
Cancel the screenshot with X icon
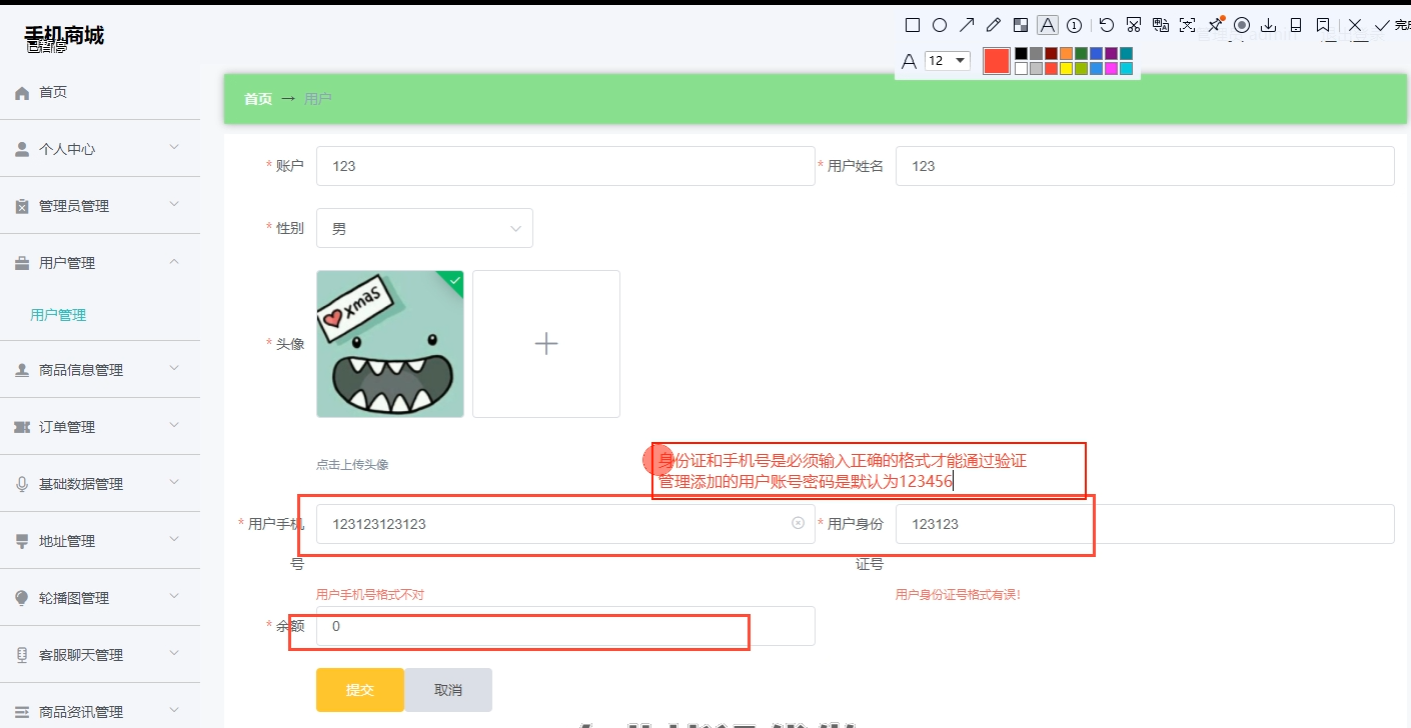point(1355,25)
